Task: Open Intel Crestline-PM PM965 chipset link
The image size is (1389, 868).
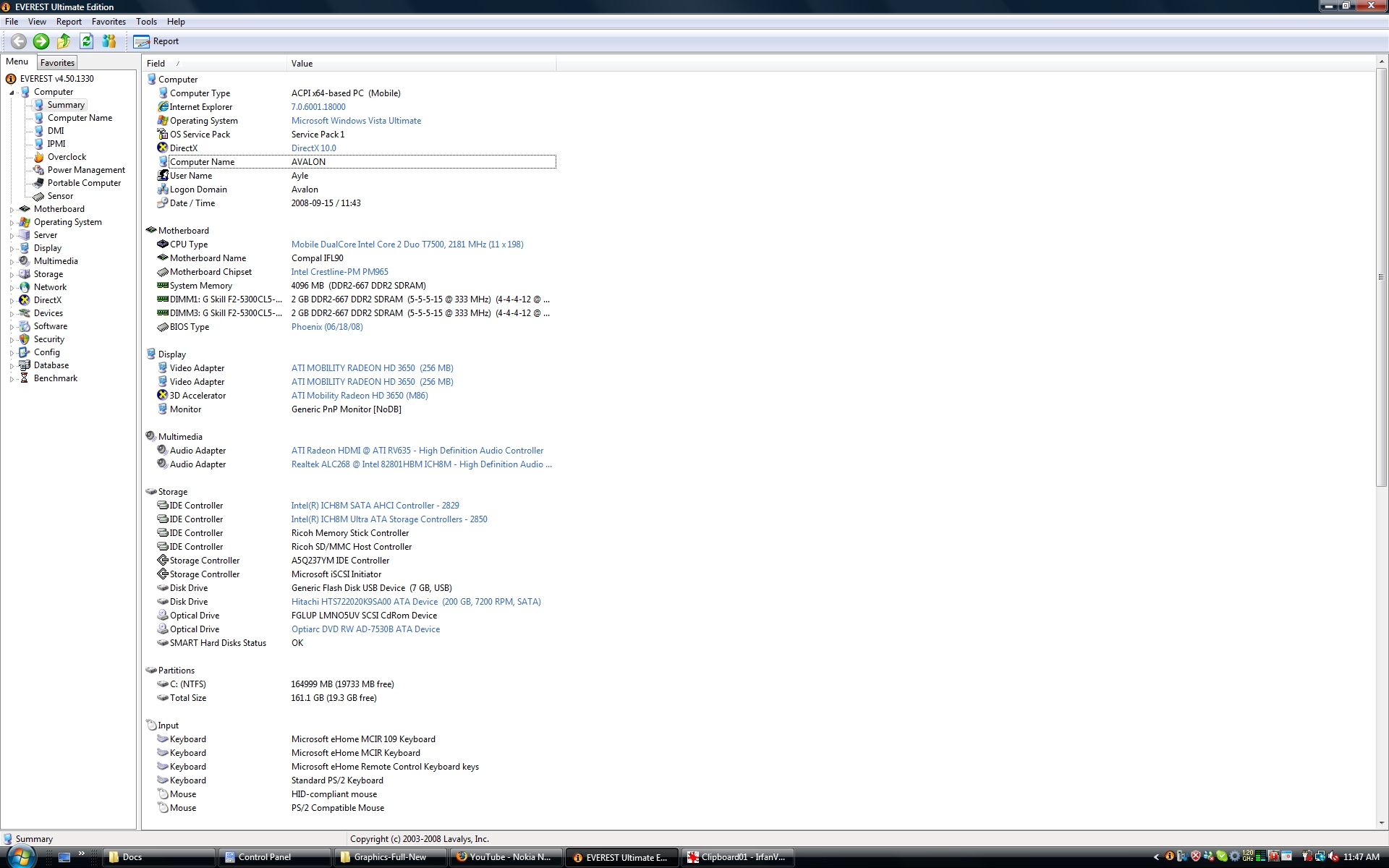Action: tap(339, 272)
